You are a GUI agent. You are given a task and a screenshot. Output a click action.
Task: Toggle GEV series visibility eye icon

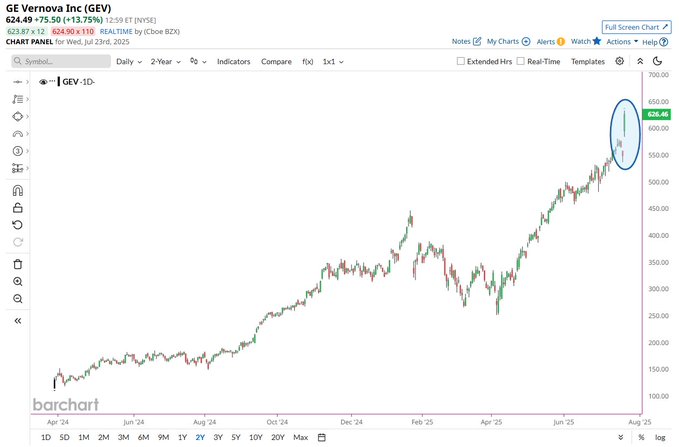coord(43,81)
